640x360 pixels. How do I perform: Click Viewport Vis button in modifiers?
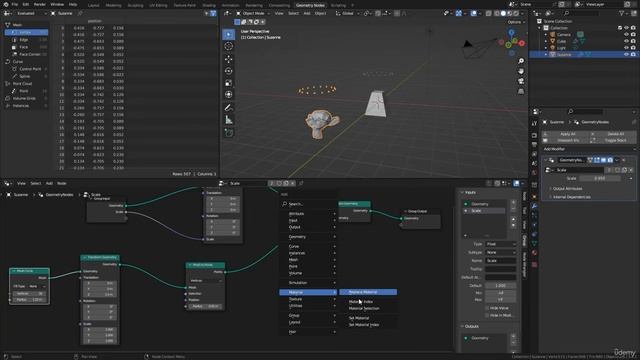[564, 140]
